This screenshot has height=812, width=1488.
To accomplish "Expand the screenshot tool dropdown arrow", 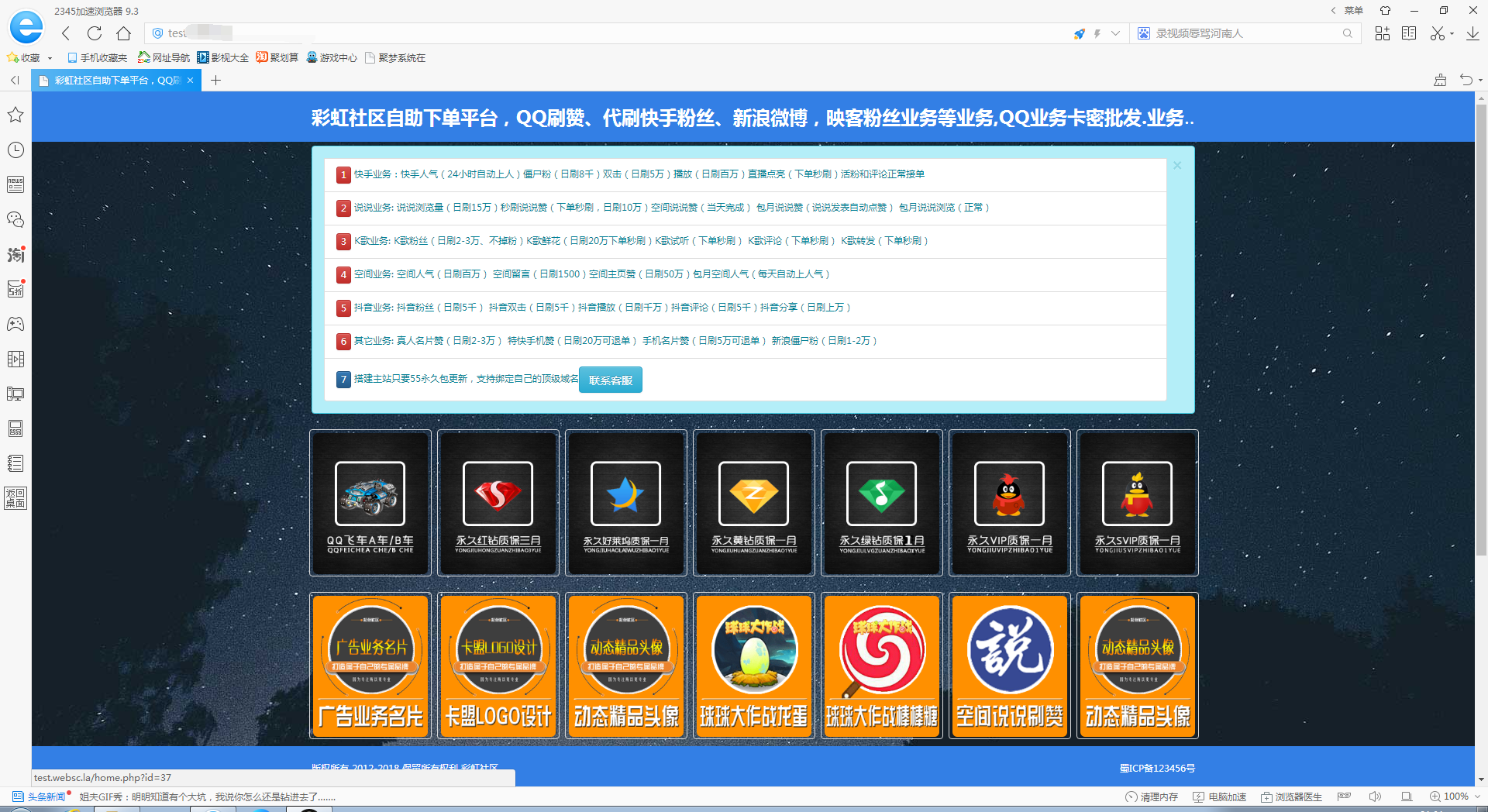I will tap(1452, 34).
